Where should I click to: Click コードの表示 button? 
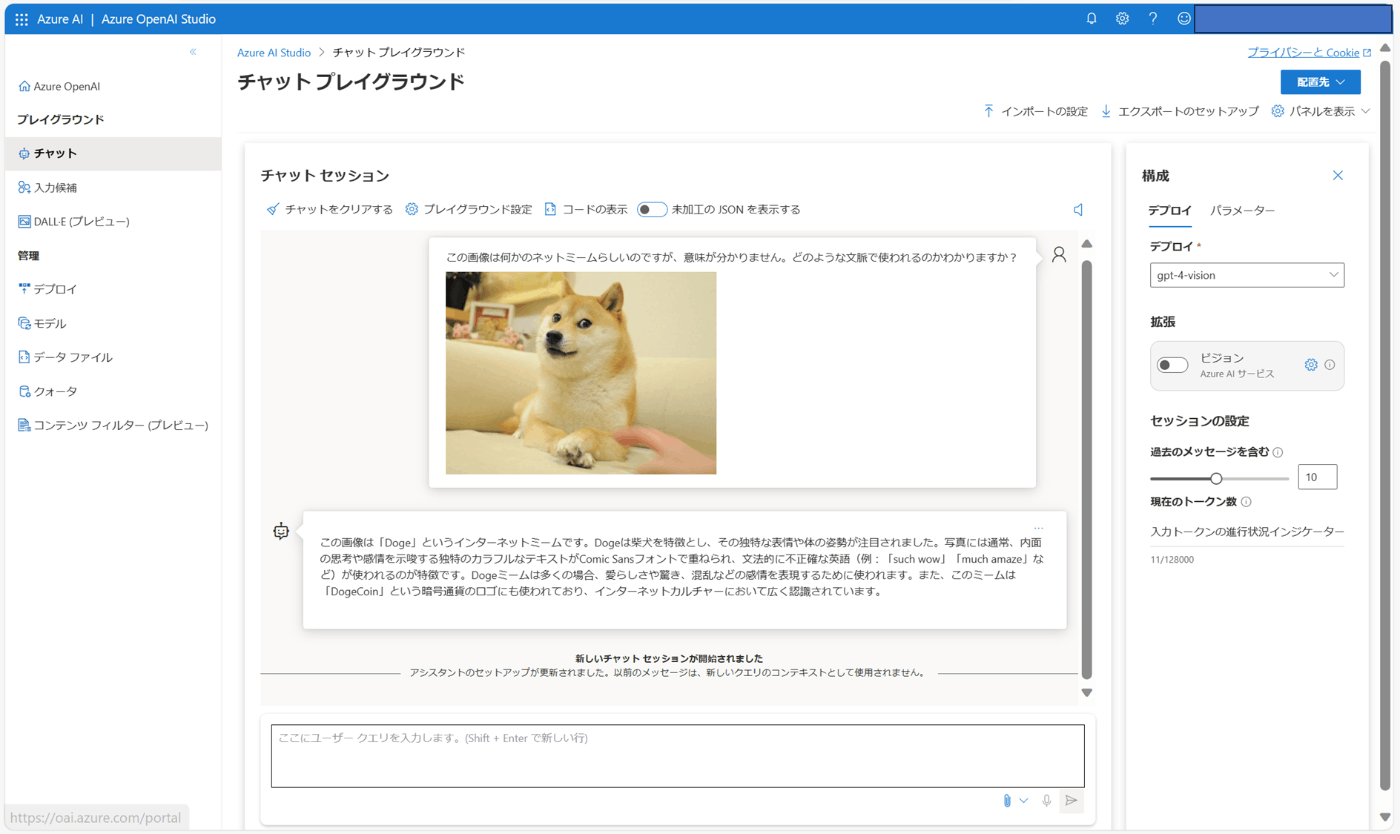[x=585, y=210]
